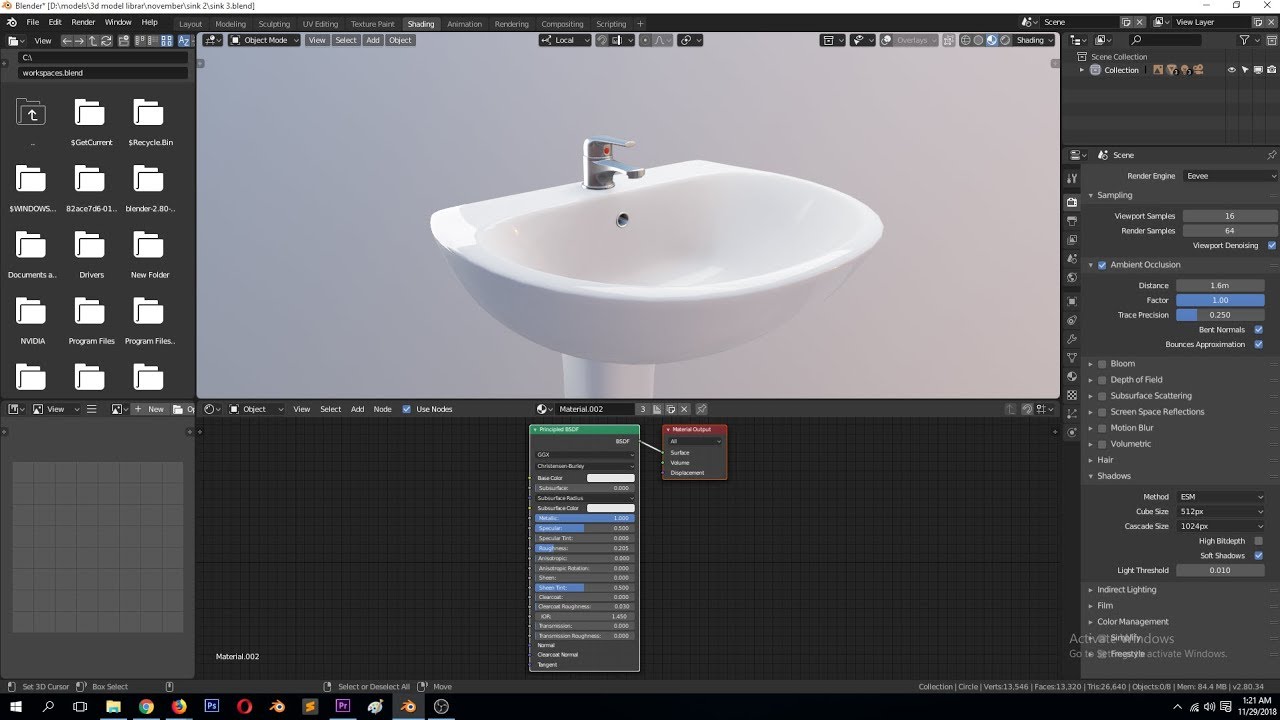1280x720 pixels.
Task: Click Object button in viewport header
Action: pyautogui.click(x=400, y=40)
